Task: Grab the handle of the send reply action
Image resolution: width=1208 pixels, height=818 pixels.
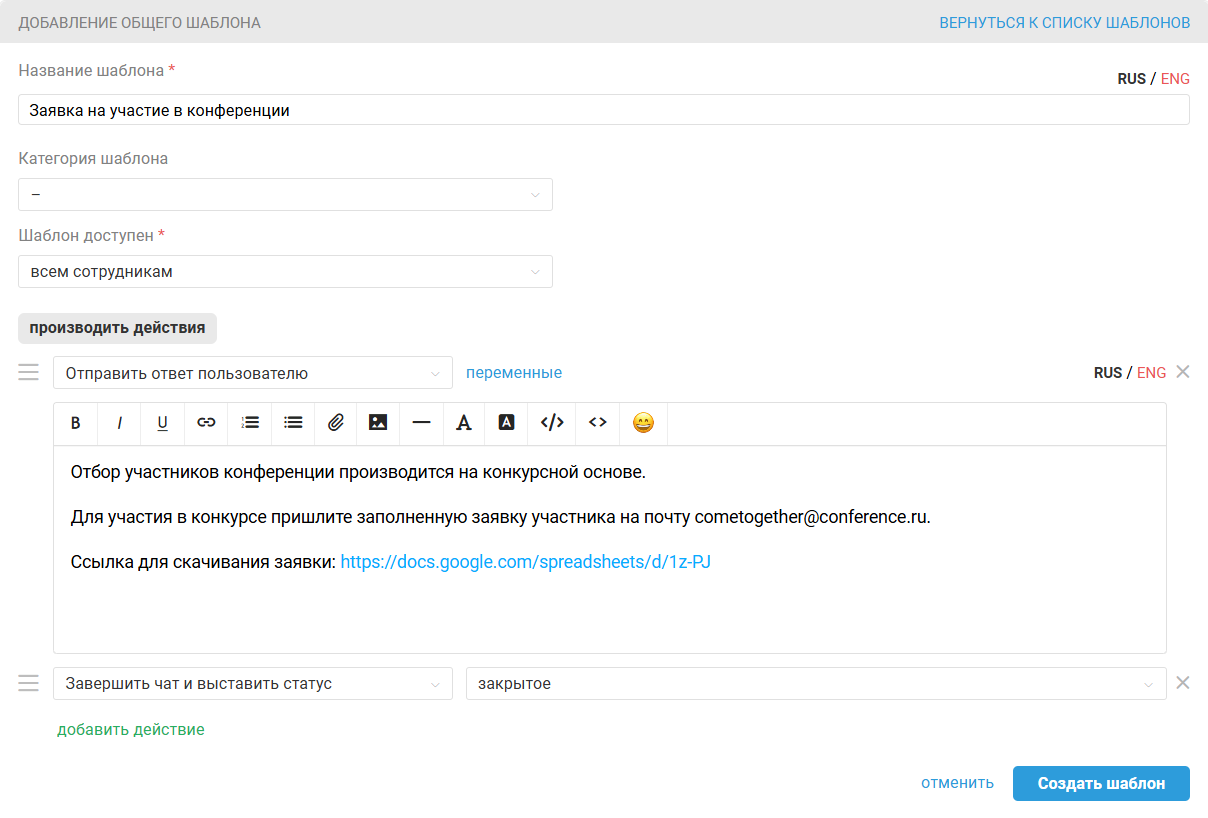Action: 29,373
